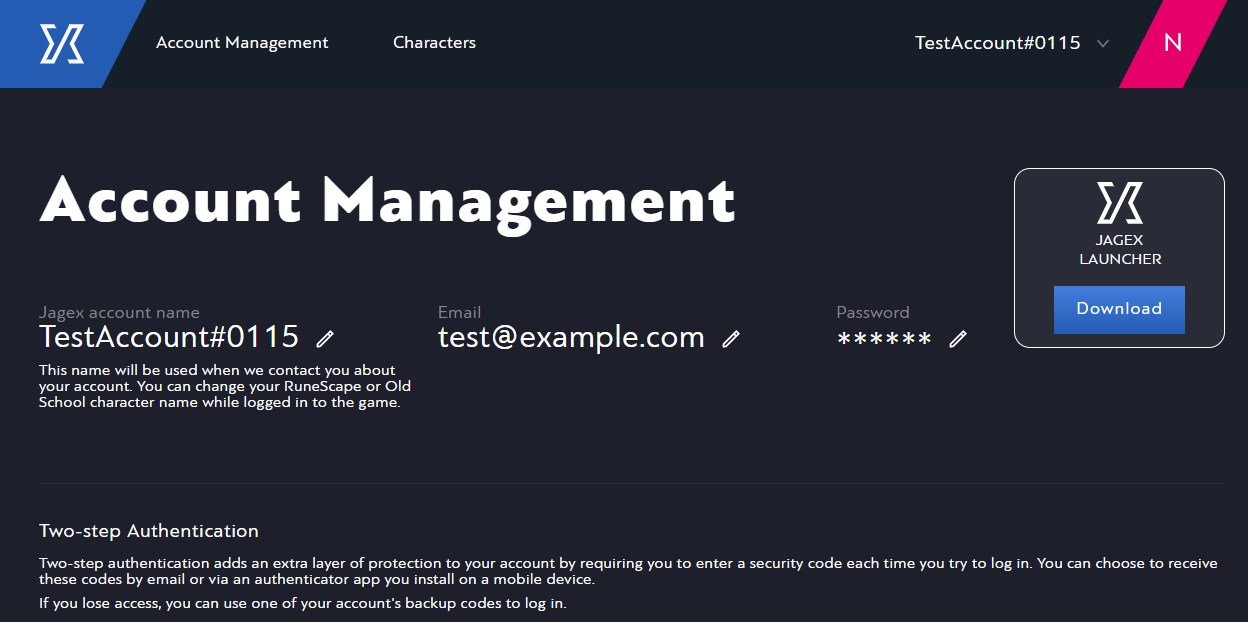
Task: Expand the TestAccount#0115 dropdown chevron
Action: [x=1103, y=43]
